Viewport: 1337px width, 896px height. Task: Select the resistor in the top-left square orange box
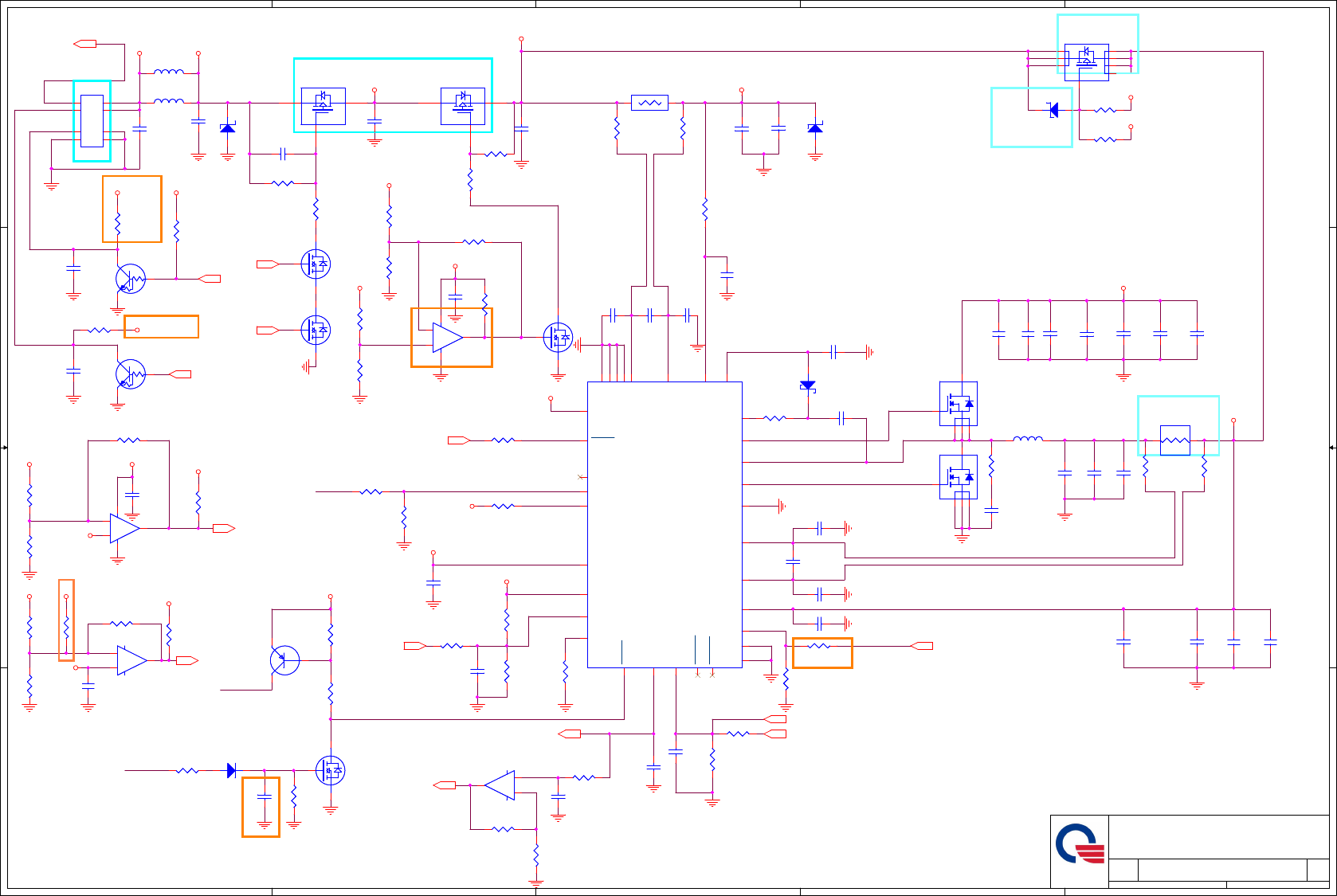pyautogui.click(x=117, y=223)
